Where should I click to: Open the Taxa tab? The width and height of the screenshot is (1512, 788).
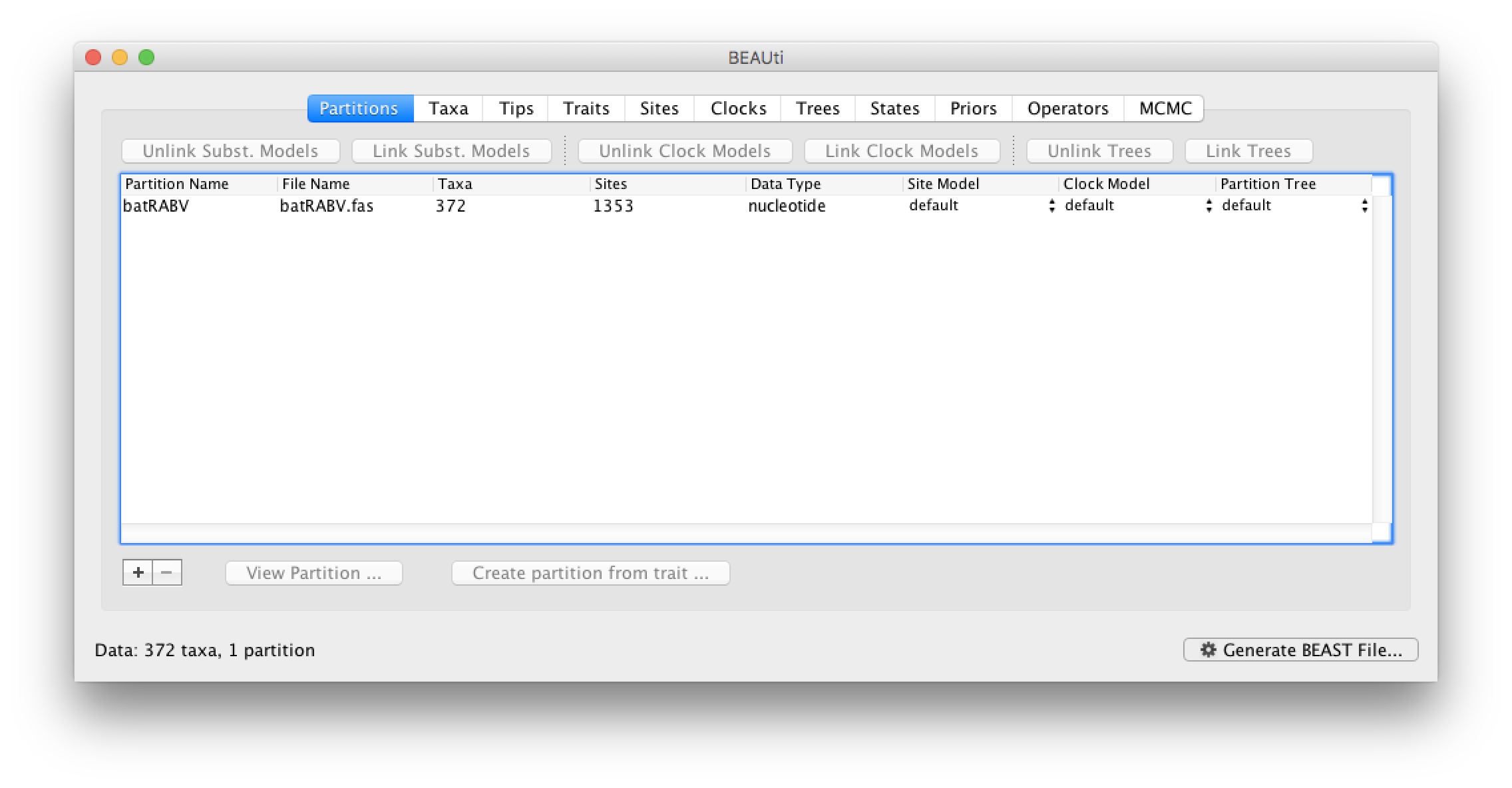pos(448,108)
